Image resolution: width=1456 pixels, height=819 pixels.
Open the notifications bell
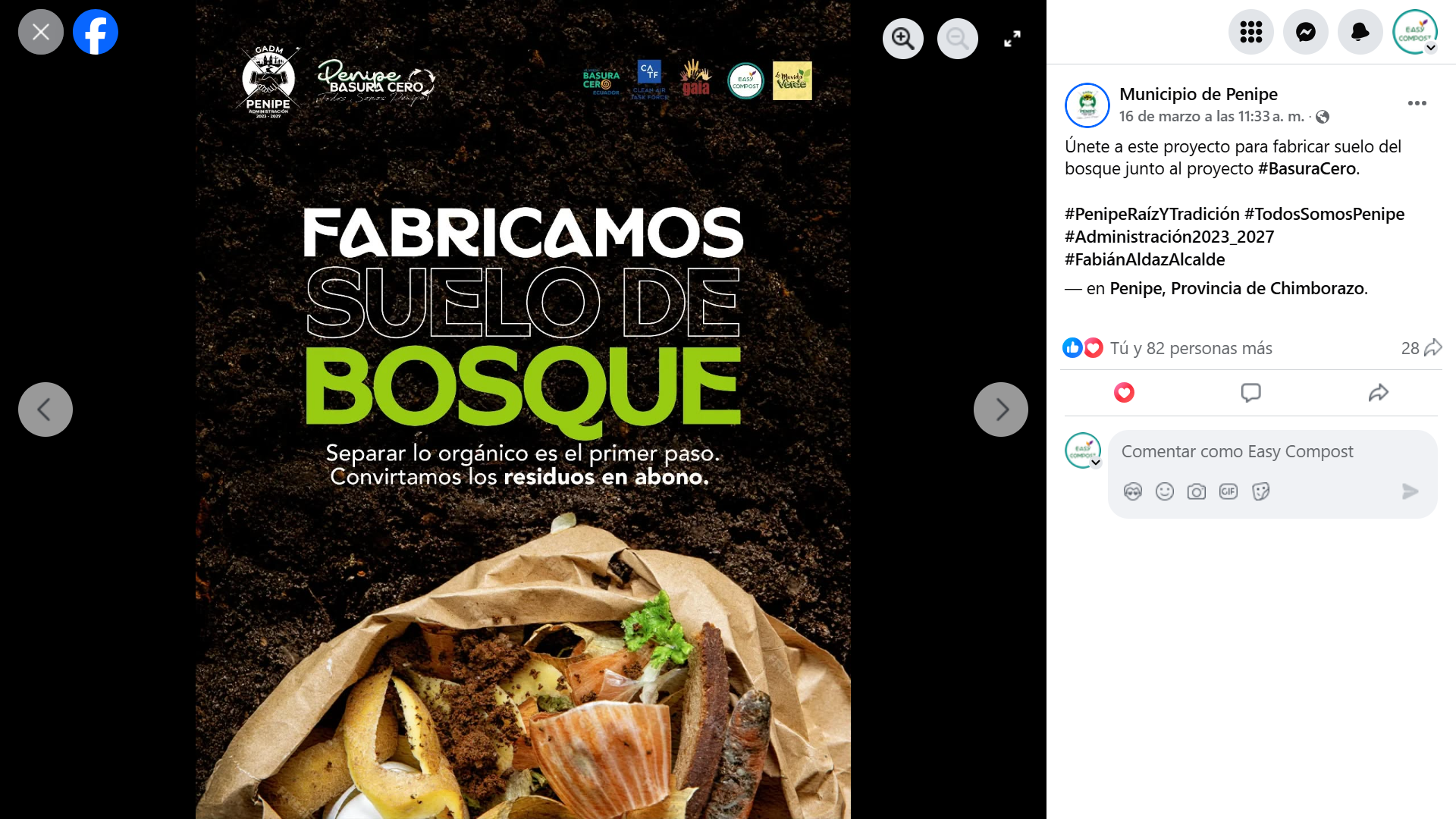click(1360, 32)
